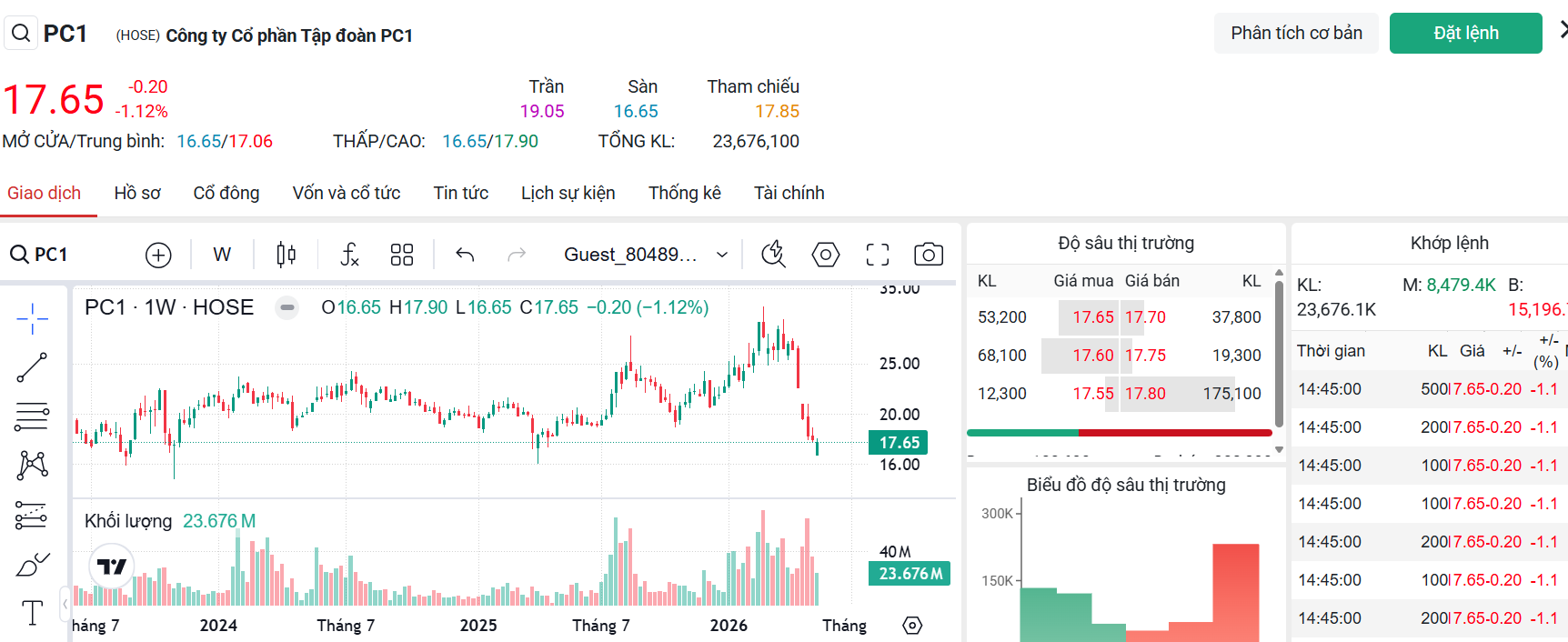Click the TradingView logo on chart
The height and width of the screenshot is (642, 1568).
tap(112, 567)
